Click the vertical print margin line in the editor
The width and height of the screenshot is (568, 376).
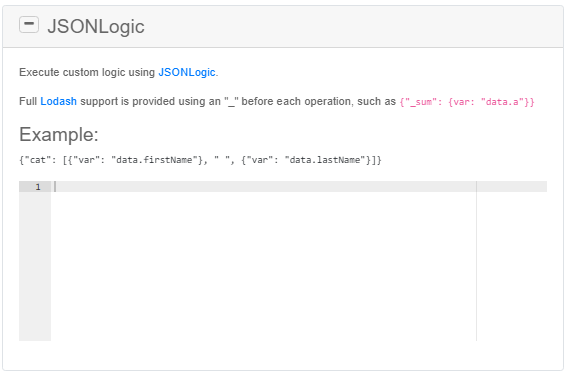(476, 261)
